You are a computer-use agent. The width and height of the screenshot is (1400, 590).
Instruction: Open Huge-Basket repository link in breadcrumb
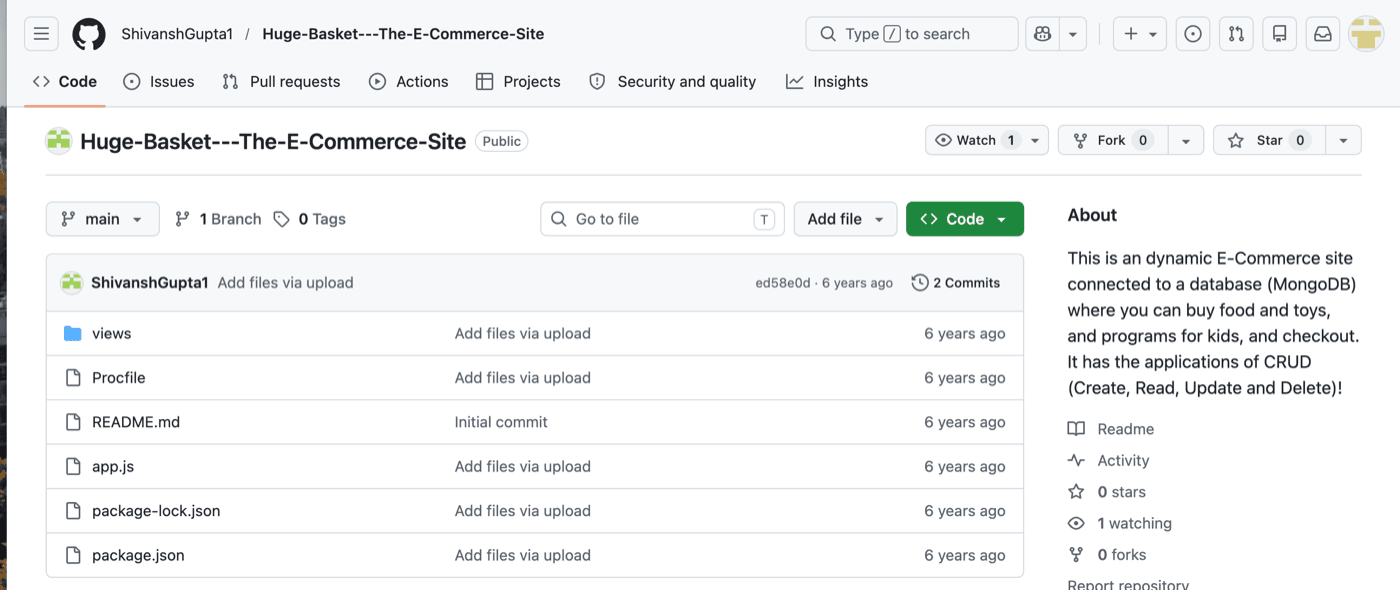[x=403, y=34]
